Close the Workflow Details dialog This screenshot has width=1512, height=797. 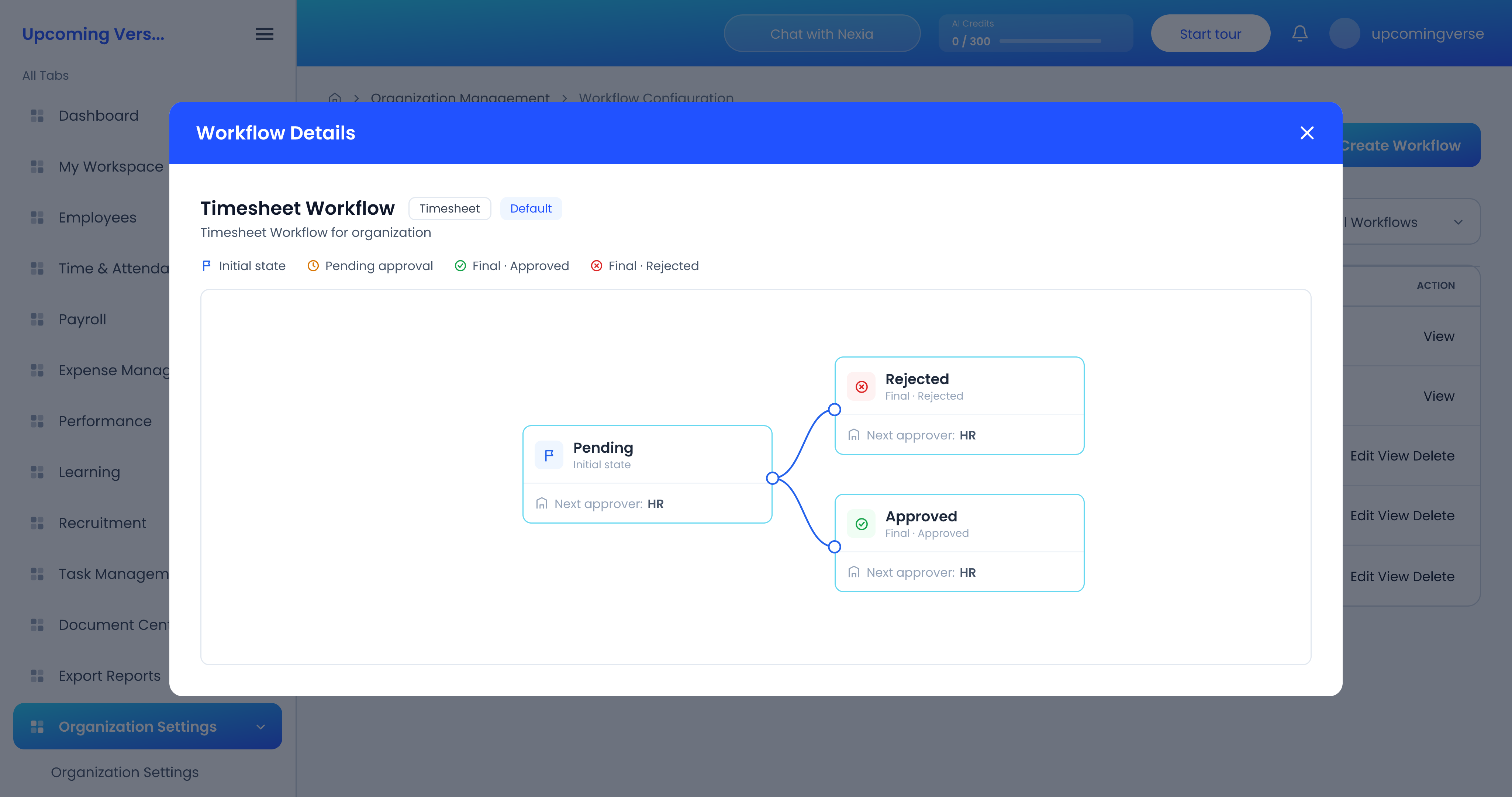[1306, 132]
